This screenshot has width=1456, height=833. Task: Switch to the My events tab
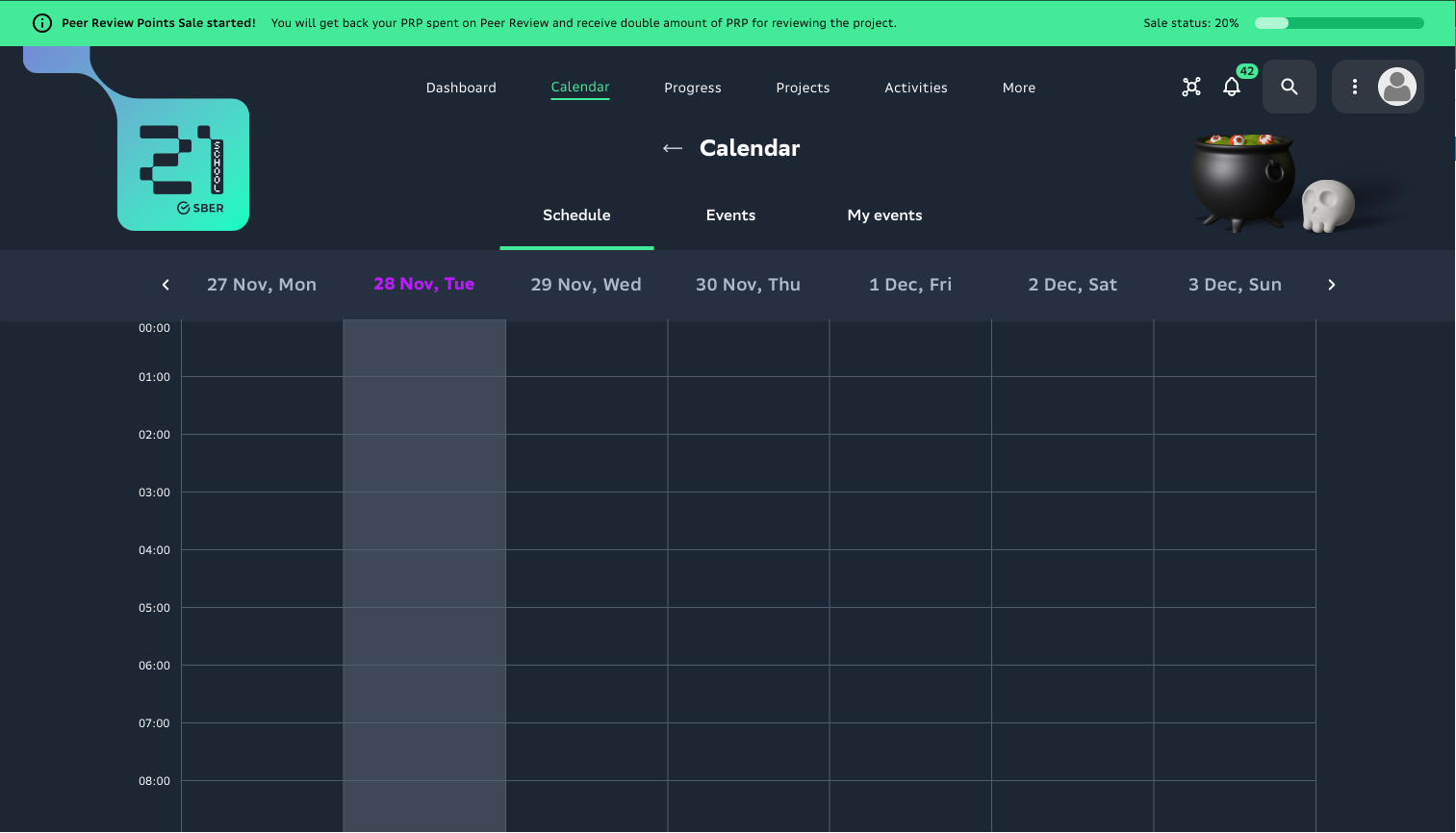tap(884, 215)
